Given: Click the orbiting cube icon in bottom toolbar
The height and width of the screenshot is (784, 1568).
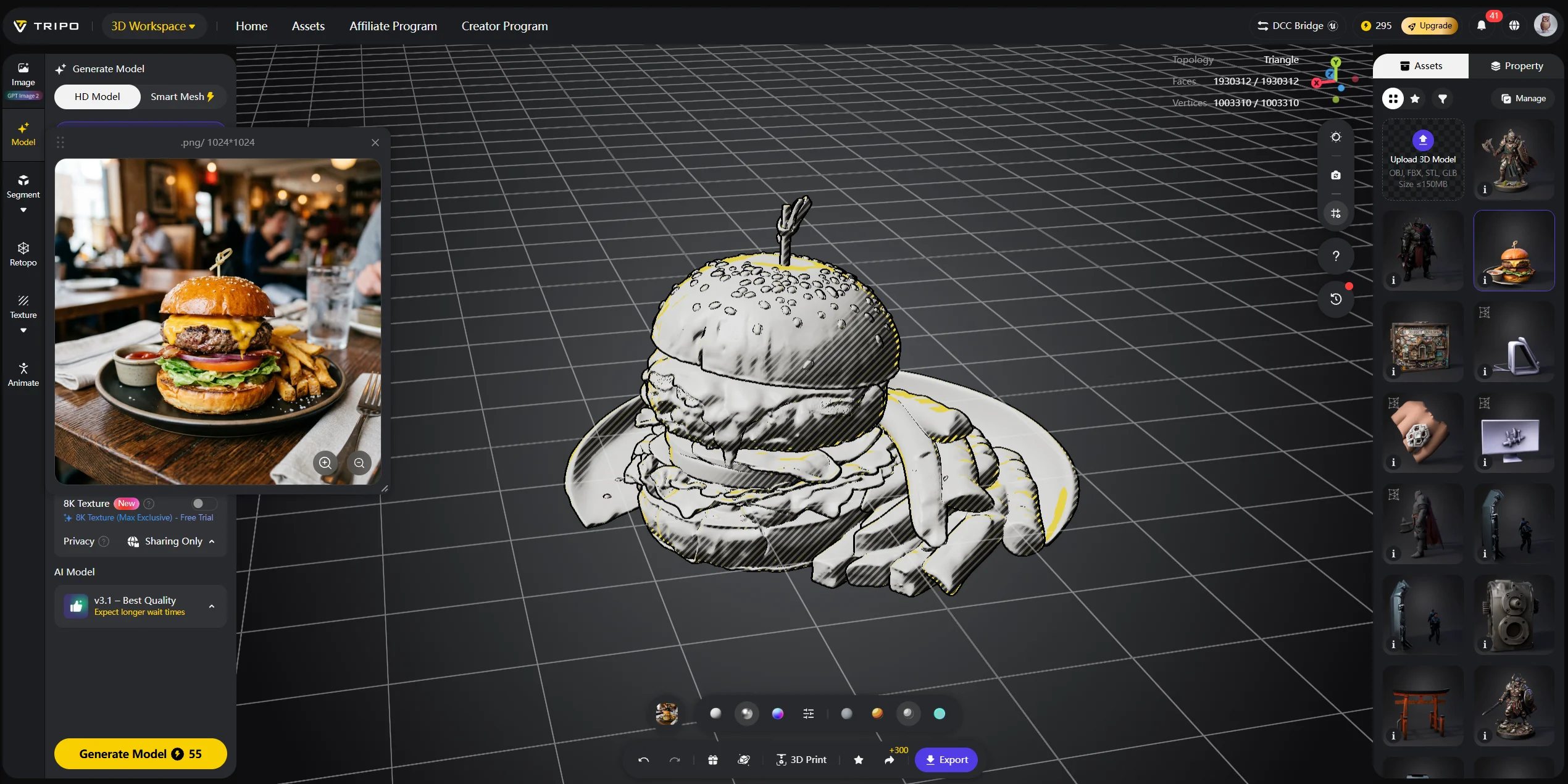Looking at the screenshot, I should pos(744,760).
